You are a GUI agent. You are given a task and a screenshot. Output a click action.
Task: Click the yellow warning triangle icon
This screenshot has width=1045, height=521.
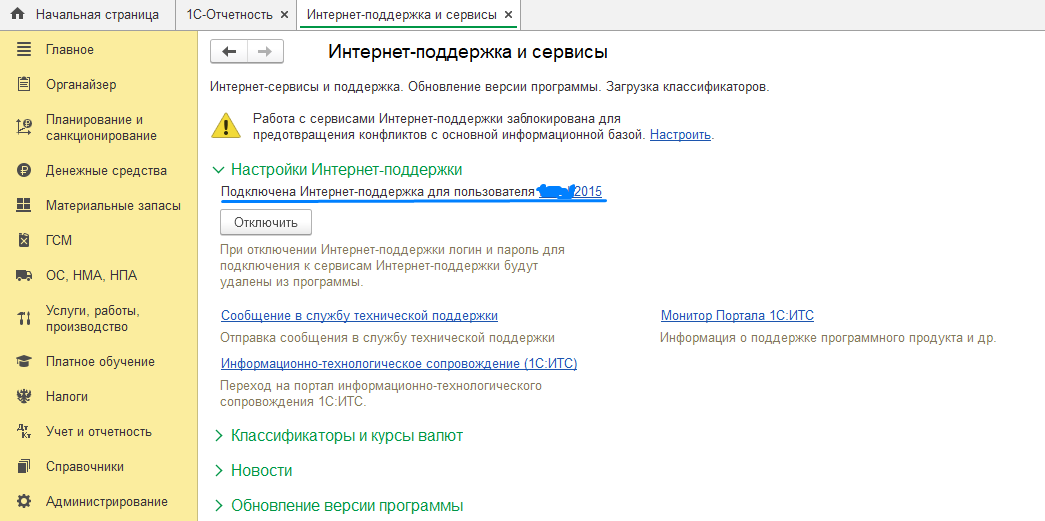pos(226,125)
